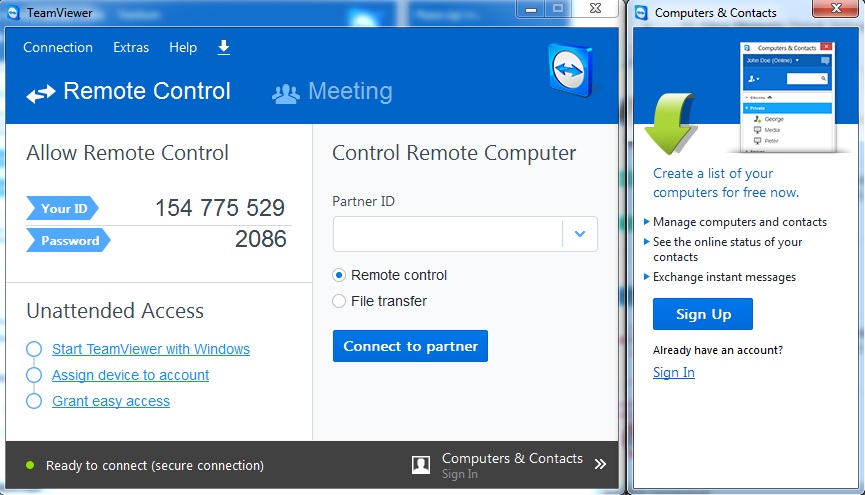Open the Partner ID dropdown arrow
Screen dimensions: 865x495
click(x=580, y=234)
